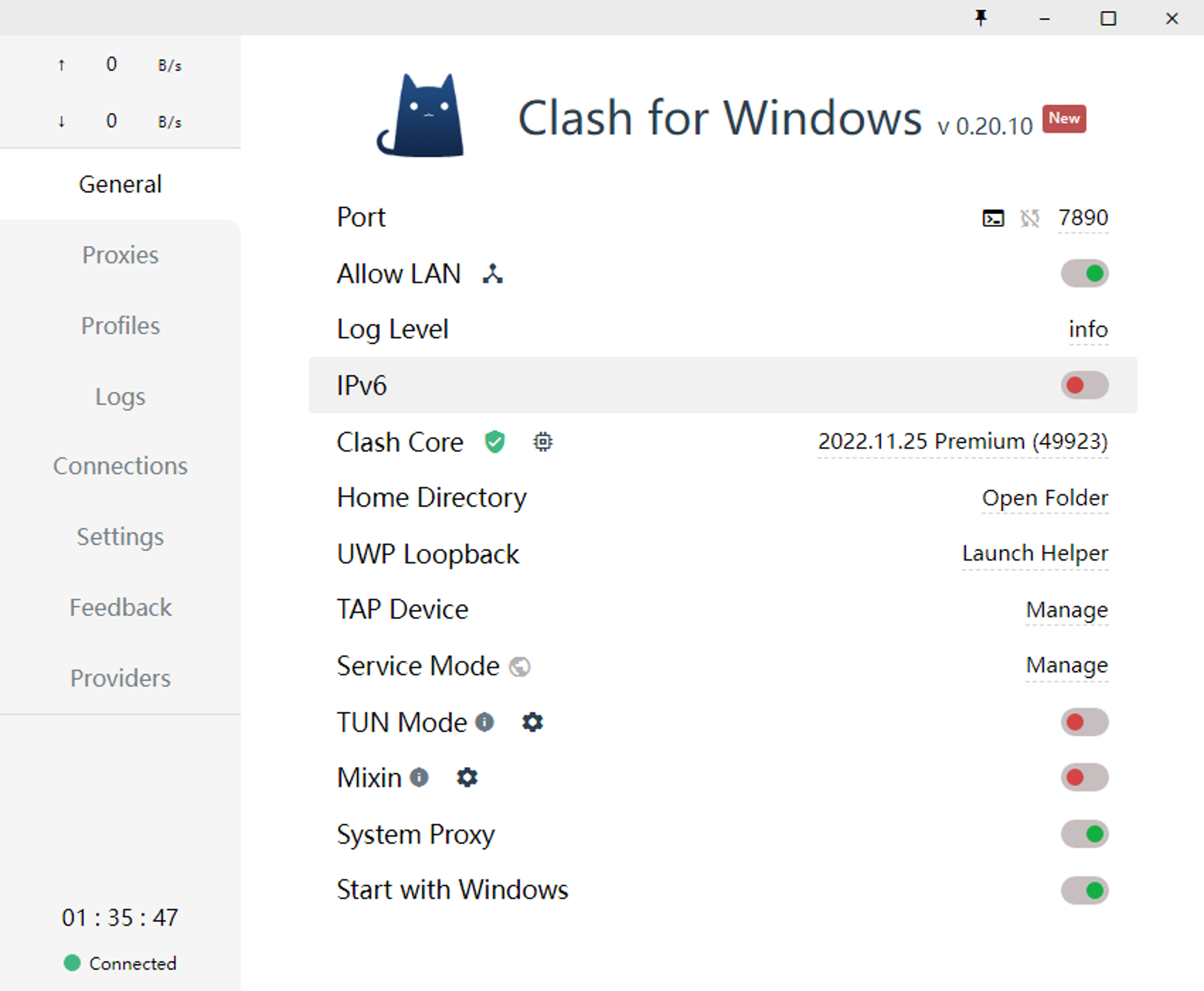Click Open Folder for Home Directory
The width and height of the screenshot is (1204, 991).
click(x=1044, y=498)
